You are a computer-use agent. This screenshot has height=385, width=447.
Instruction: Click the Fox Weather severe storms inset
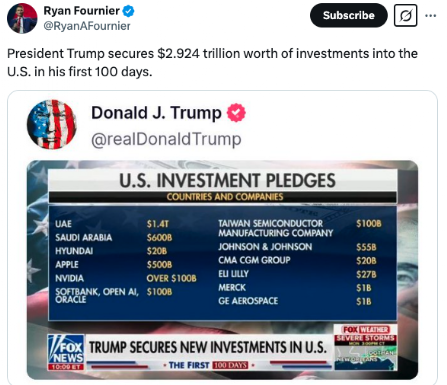coord(365,347)
